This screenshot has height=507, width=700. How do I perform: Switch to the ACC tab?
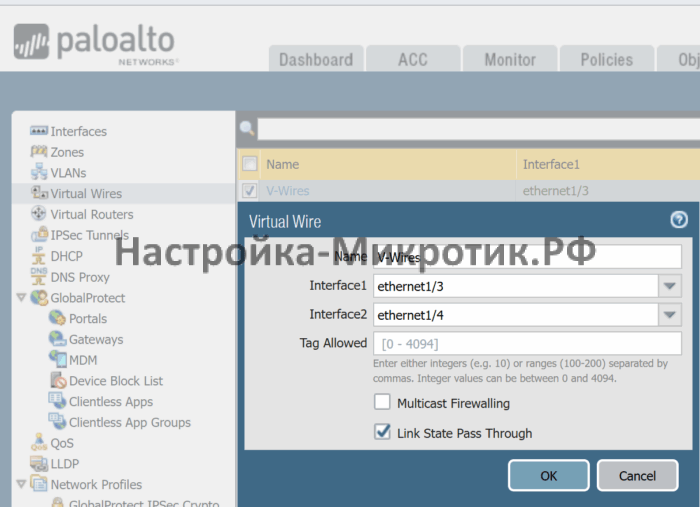(x=413, y=59)
